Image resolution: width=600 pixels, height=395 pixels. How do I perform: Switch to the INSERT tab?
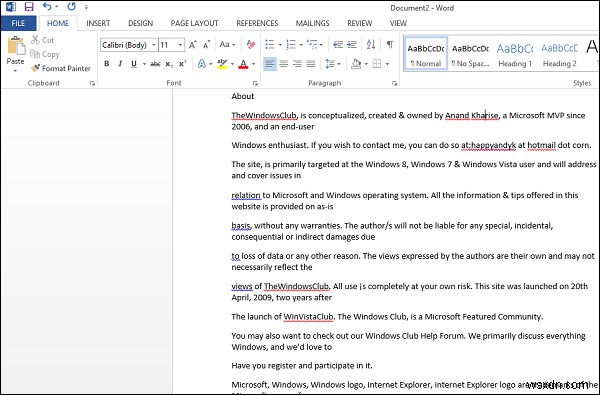[x=98, y=23]
